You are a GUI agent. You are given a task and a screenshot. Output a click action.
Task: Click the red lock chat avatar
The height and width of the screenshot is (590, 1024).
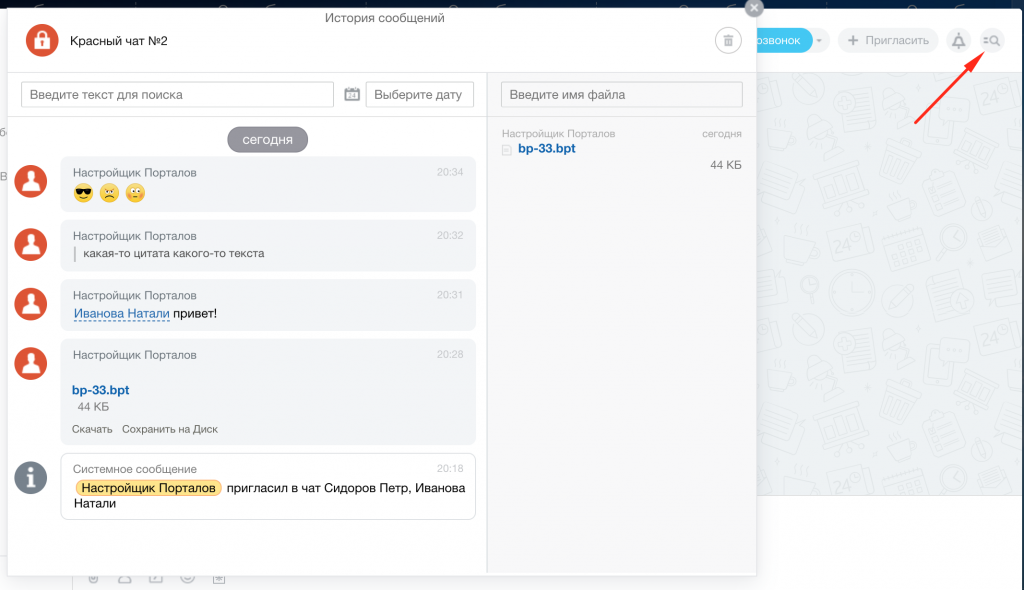click(42, 41)
